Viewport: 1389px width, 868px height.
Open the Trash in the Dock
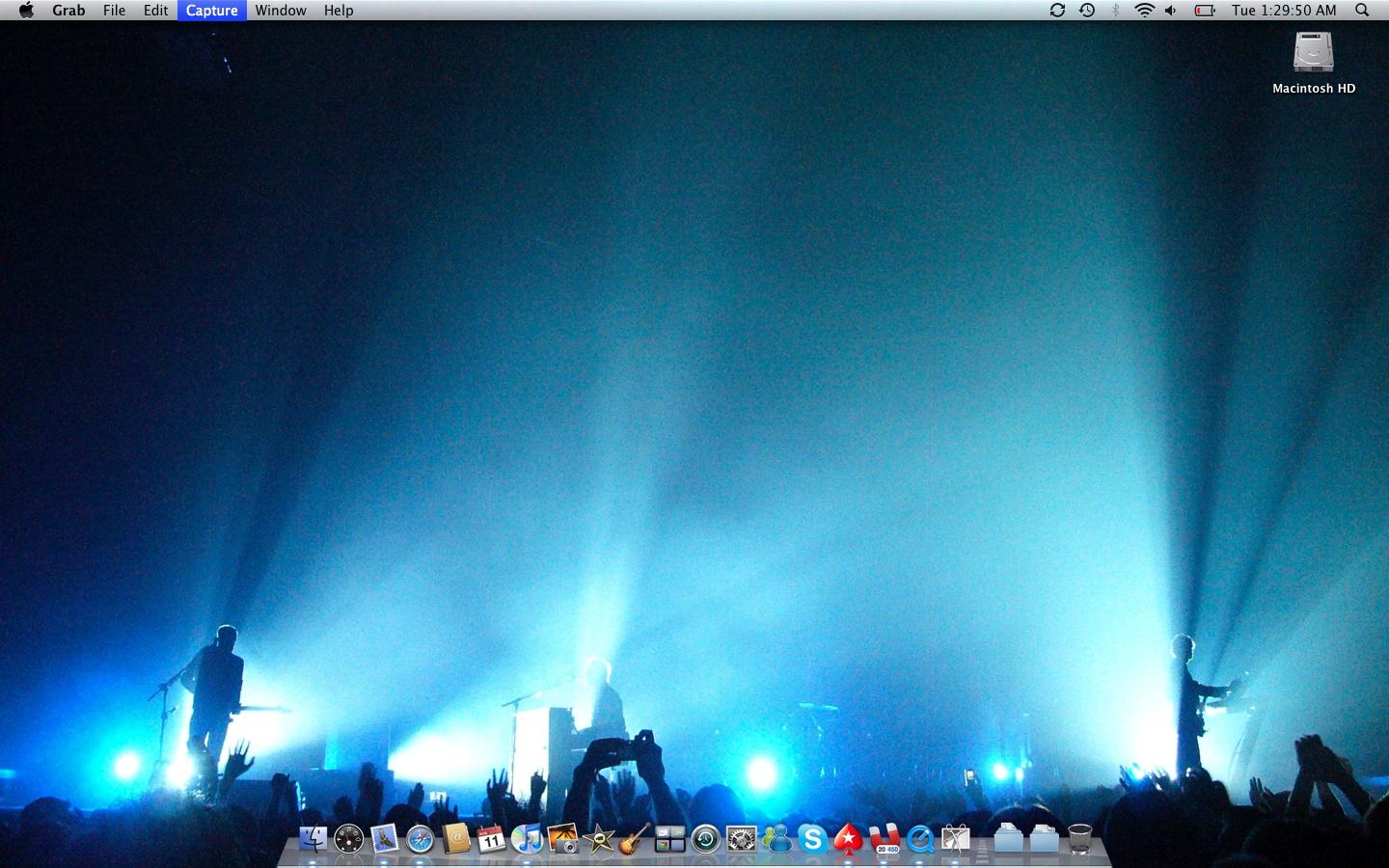click(x=1079, y=839)
